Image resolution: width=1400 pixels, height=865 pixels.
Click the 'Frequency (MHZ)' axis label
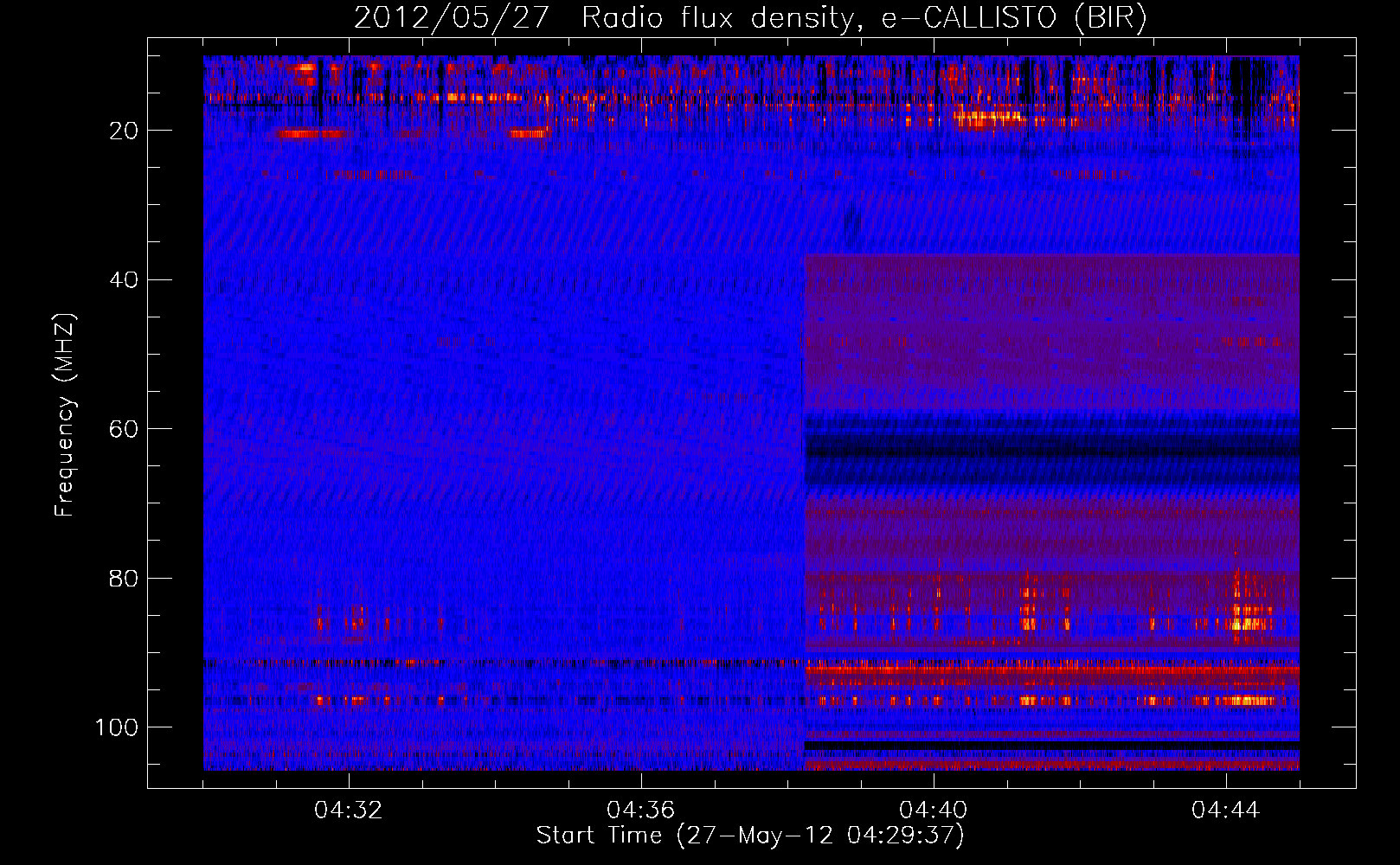(65, 414)
